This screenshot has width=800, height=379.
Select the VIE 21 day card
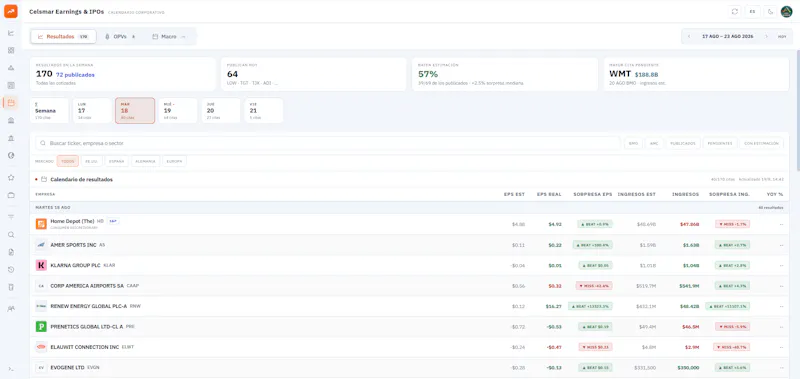coord(263,111)
